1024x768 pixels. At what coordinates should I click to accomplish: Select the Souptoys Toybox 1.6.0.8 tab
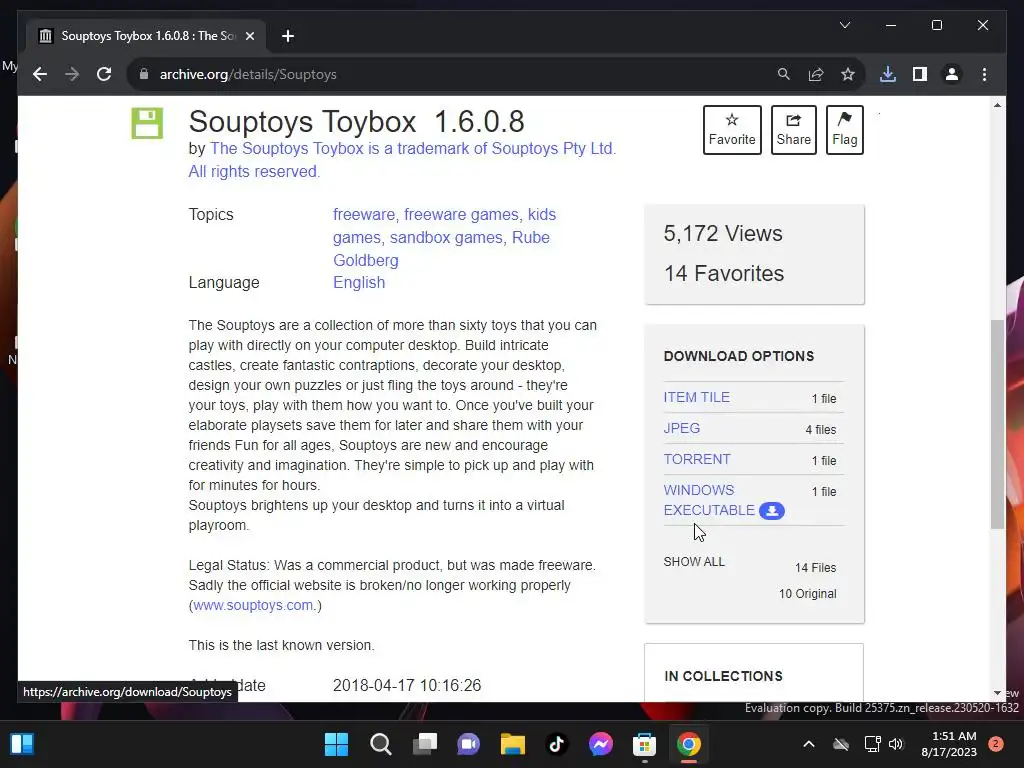coord(146,36)
